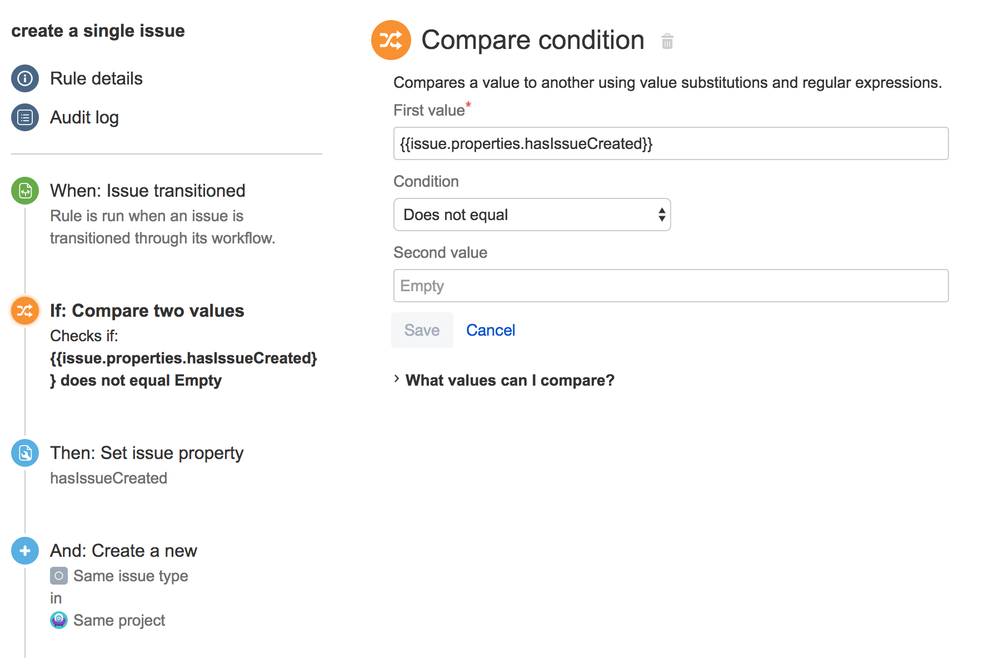999x658 pixels.
Task: Click the Cancel link
Action: 491,330
